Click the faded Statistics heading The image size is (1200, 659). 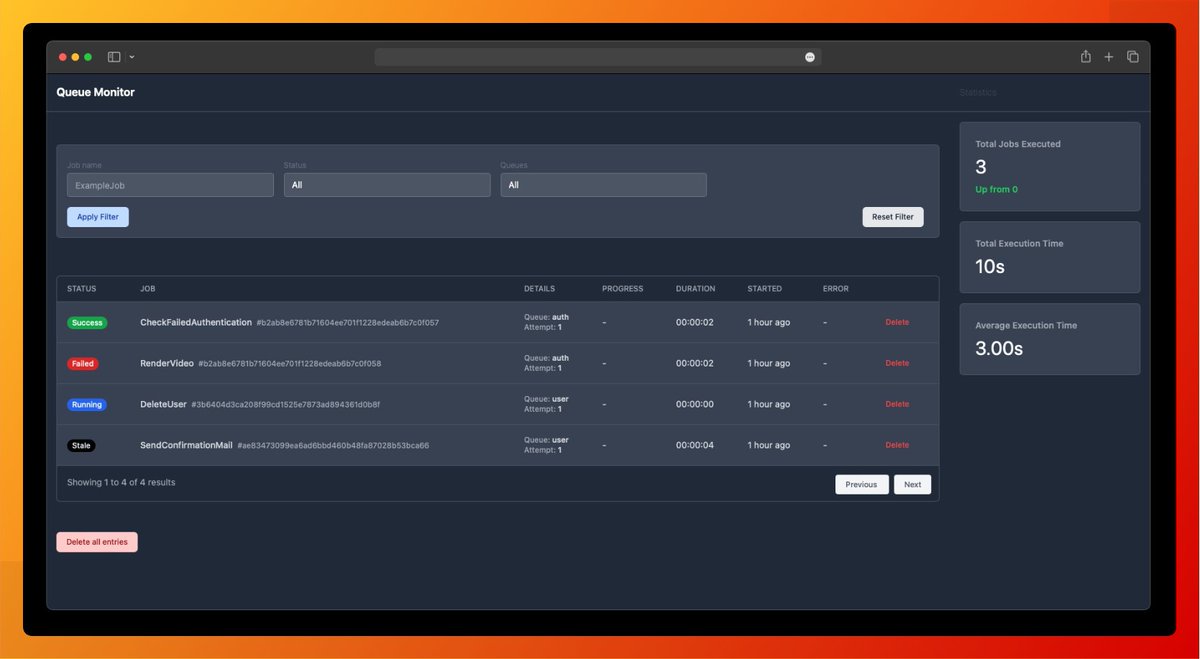978,92
